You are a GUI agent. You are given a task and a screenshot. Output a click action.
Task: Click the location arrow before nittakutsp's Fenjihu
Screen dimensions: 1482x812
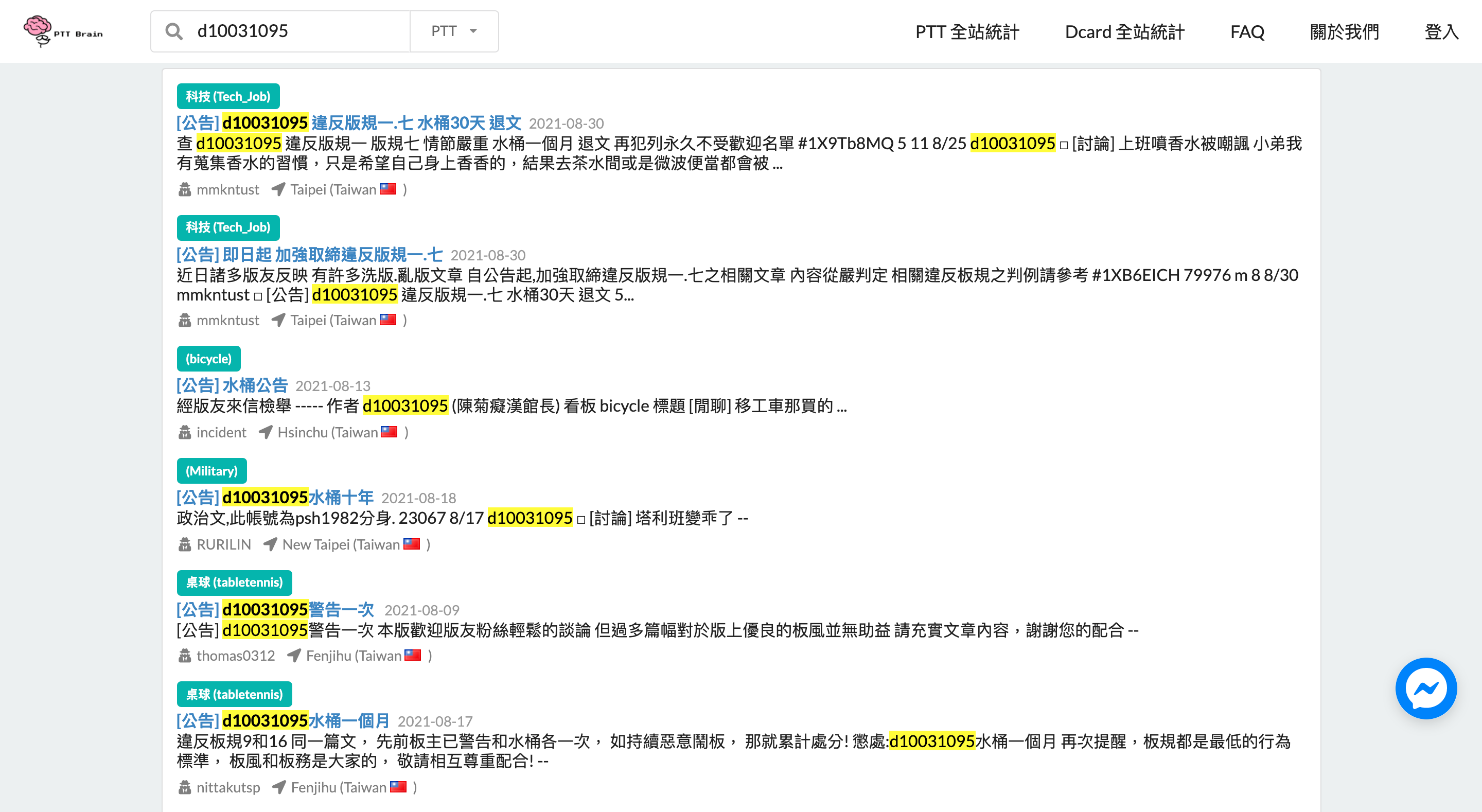(278, 787)
